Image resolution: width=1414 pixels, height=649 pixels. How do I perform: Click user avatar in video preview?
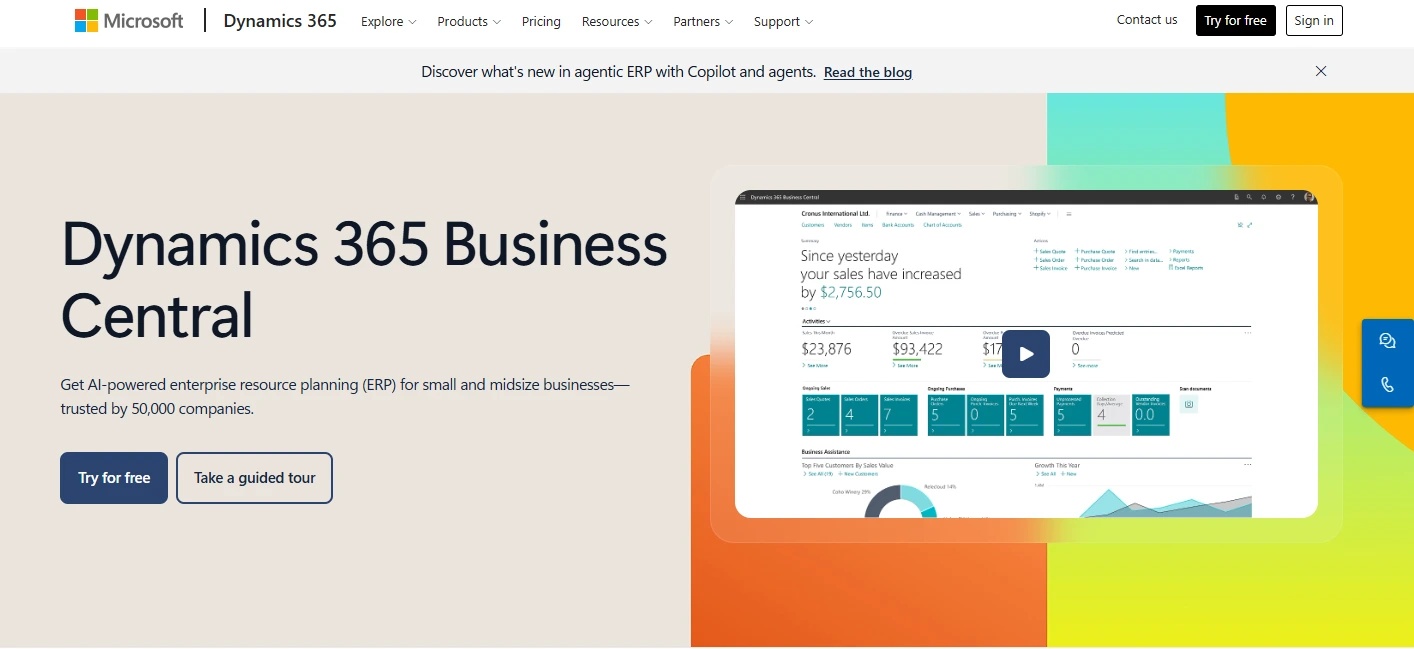pos(1308,197)
